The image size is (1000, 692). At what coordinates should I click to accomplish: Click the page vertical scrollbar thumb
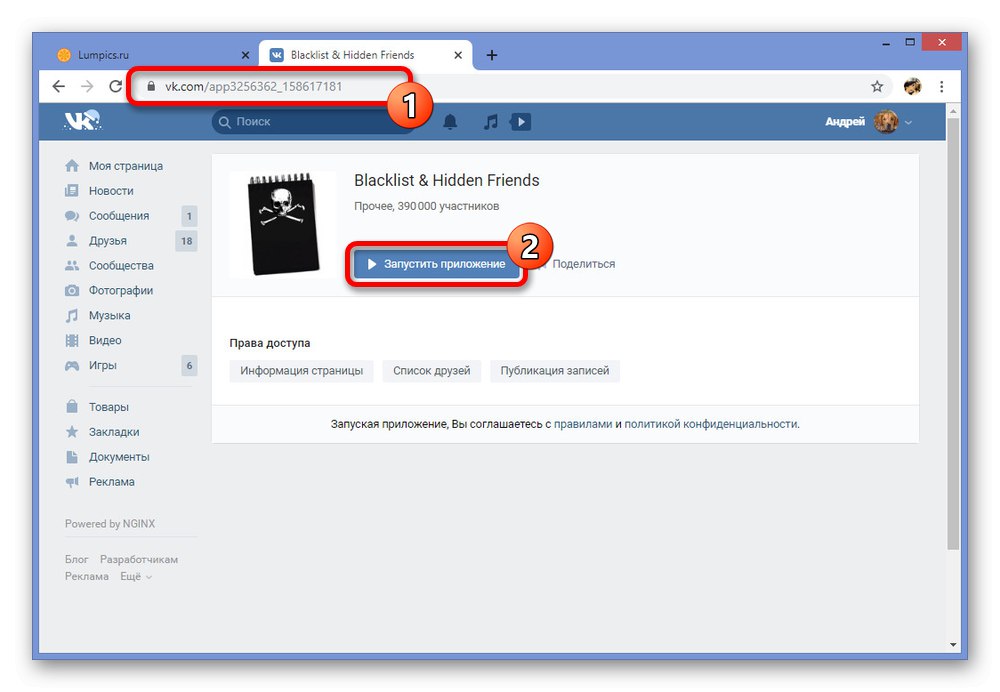point(953,333)
